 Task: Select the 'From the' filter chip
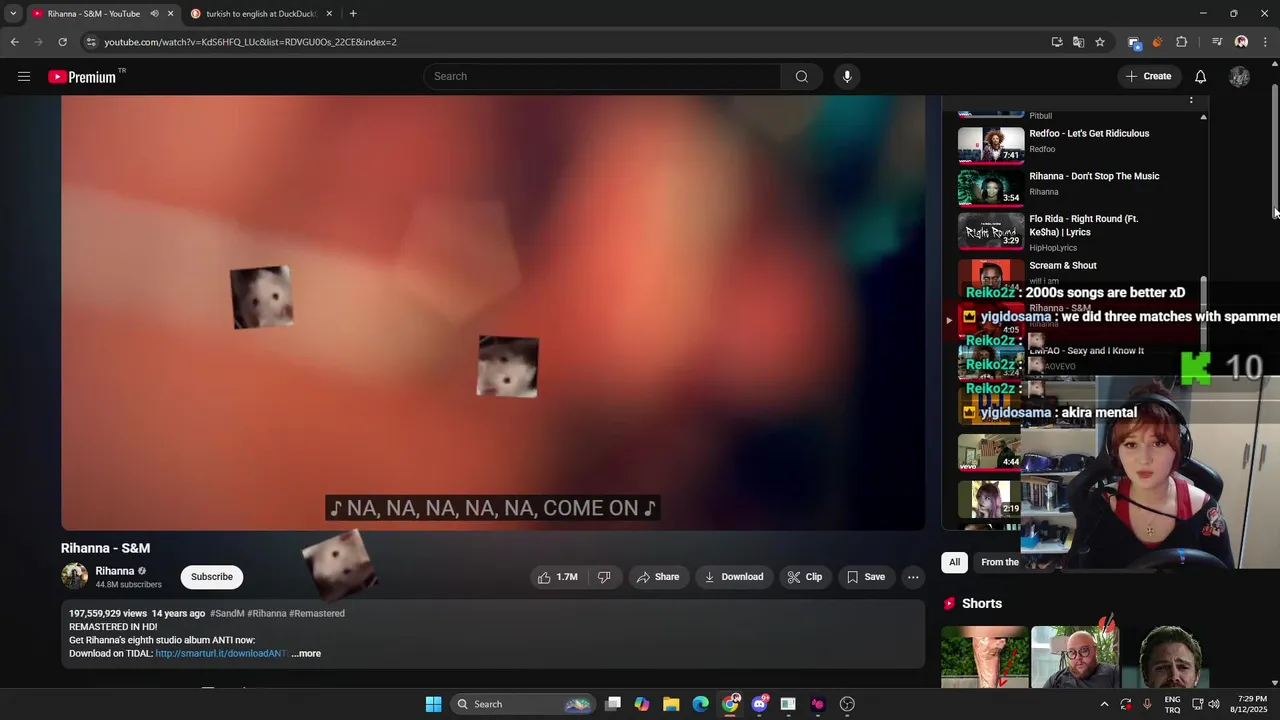click(999, 562)
